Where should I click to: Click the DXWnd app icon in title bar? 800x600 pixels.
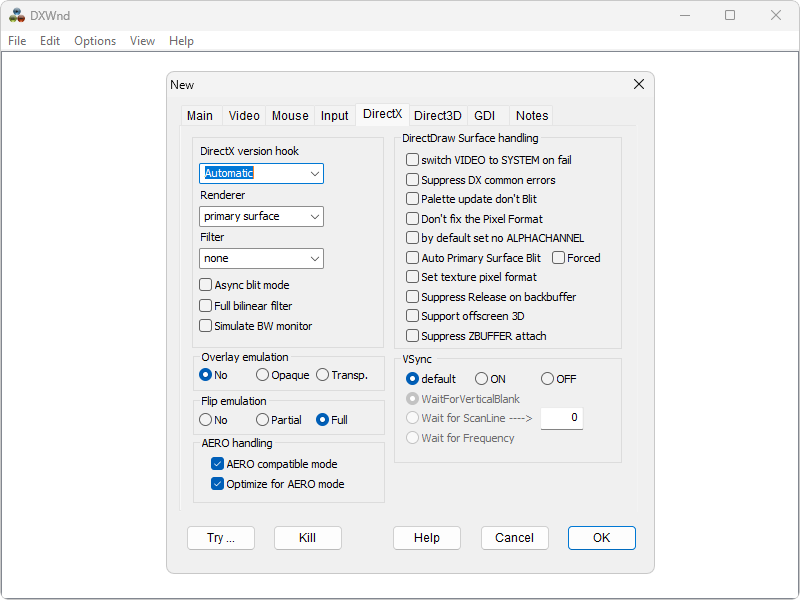(x=17, y=15)
